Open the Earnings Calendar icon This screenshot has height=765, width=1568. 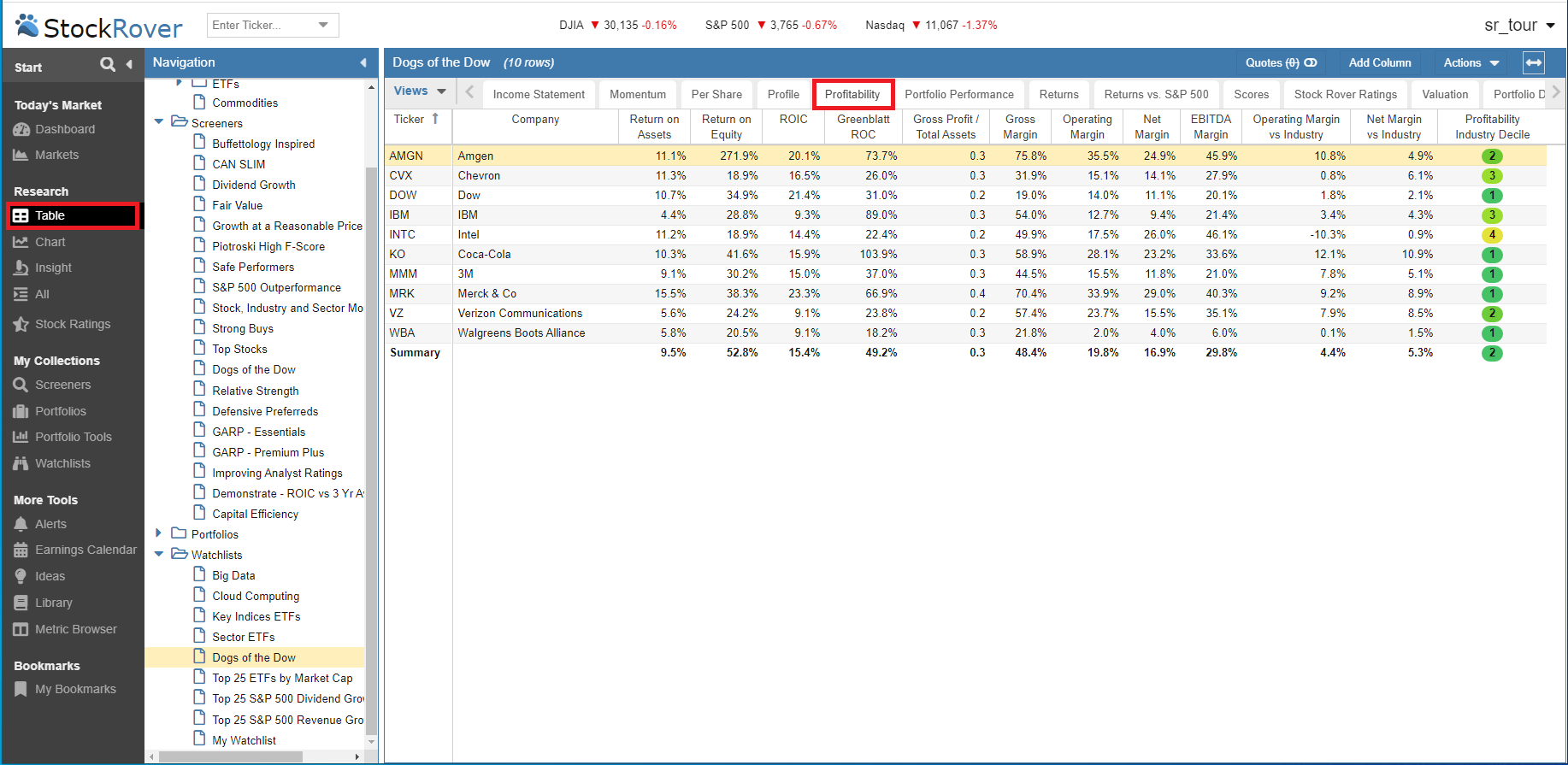(x=21, y=550)
